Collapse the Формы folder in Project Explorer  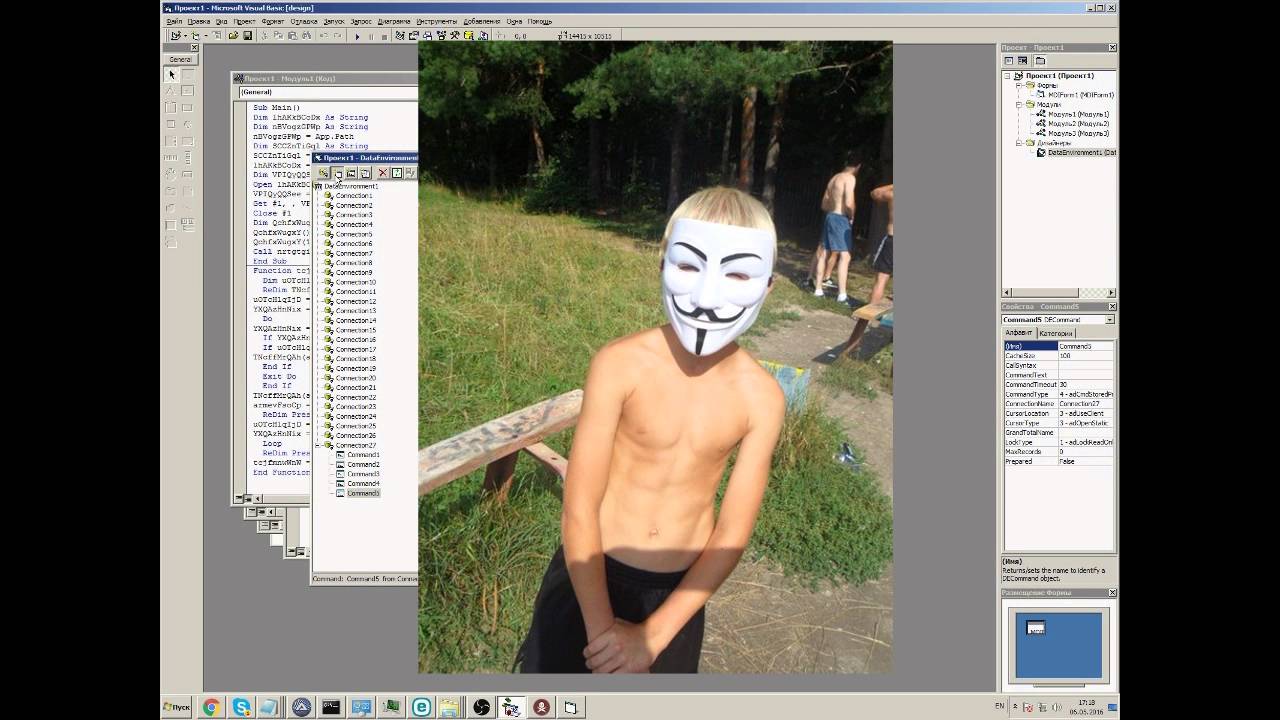tap(1019, 85)
